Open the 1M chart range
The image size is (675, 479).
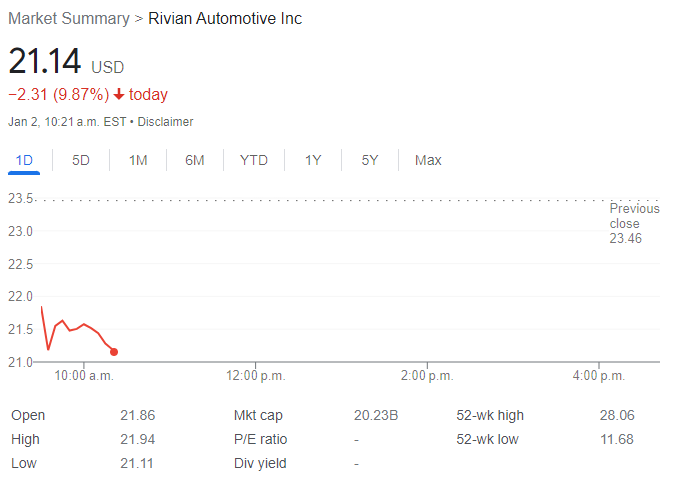[138, 160]
